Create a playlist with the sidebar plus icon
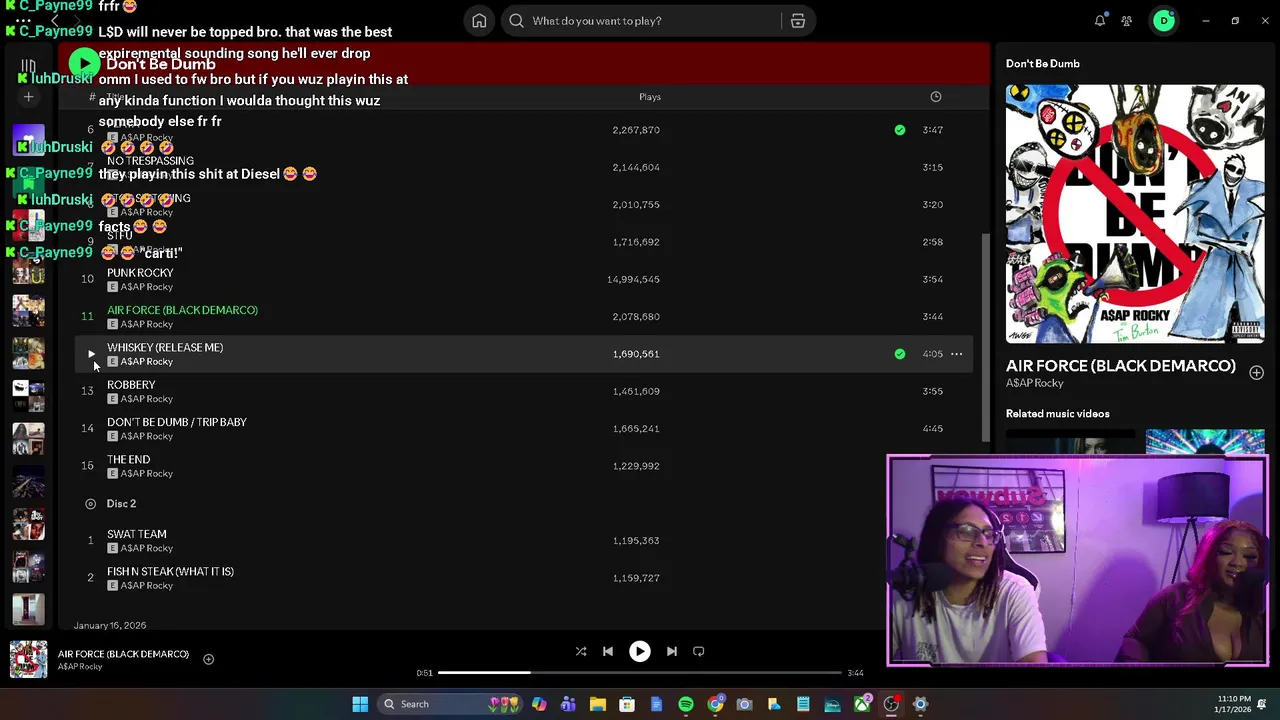Viewport: 1280px width, 720px height. pyautogui.click(x=28, y=97)
